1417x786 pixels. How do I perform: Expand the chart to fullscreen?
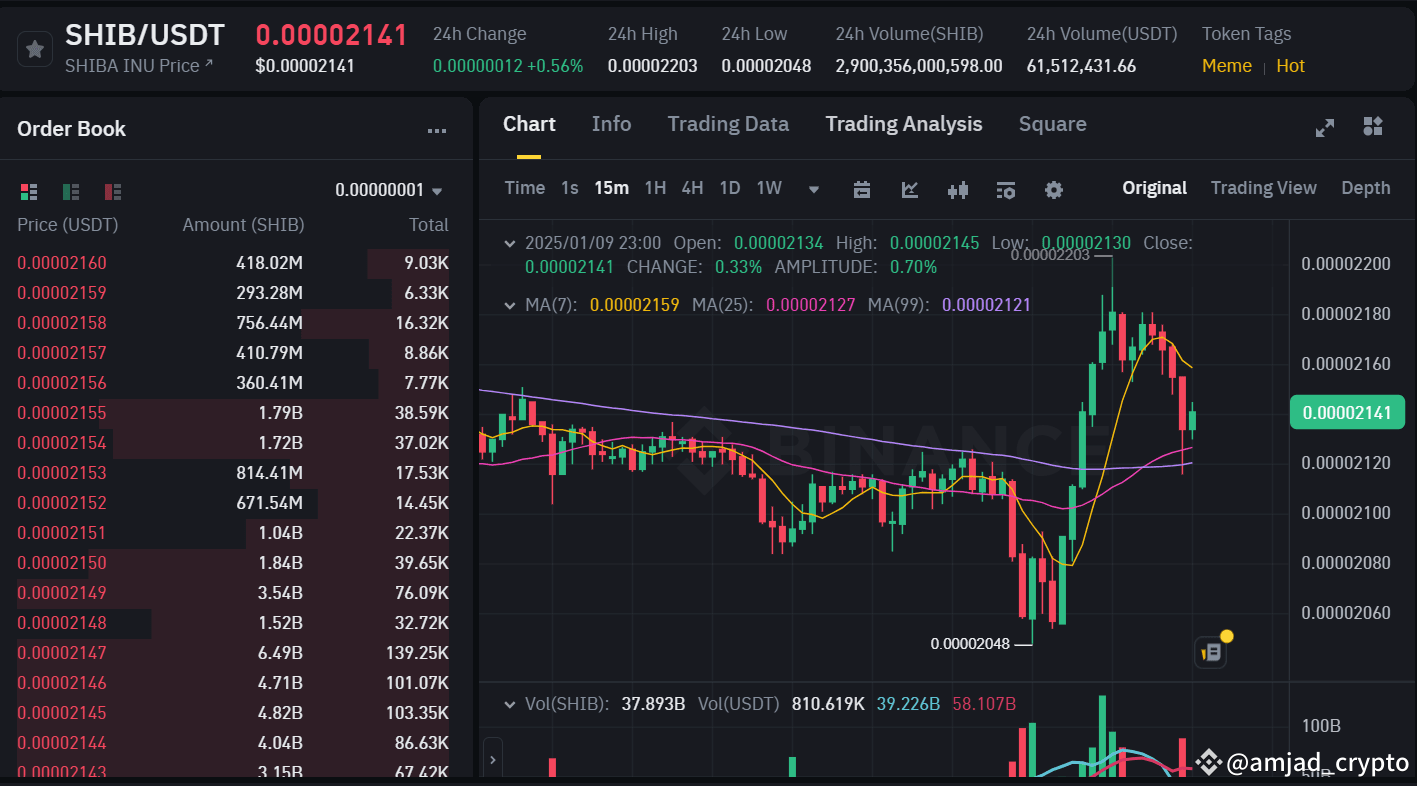[x=1325, y=127]
